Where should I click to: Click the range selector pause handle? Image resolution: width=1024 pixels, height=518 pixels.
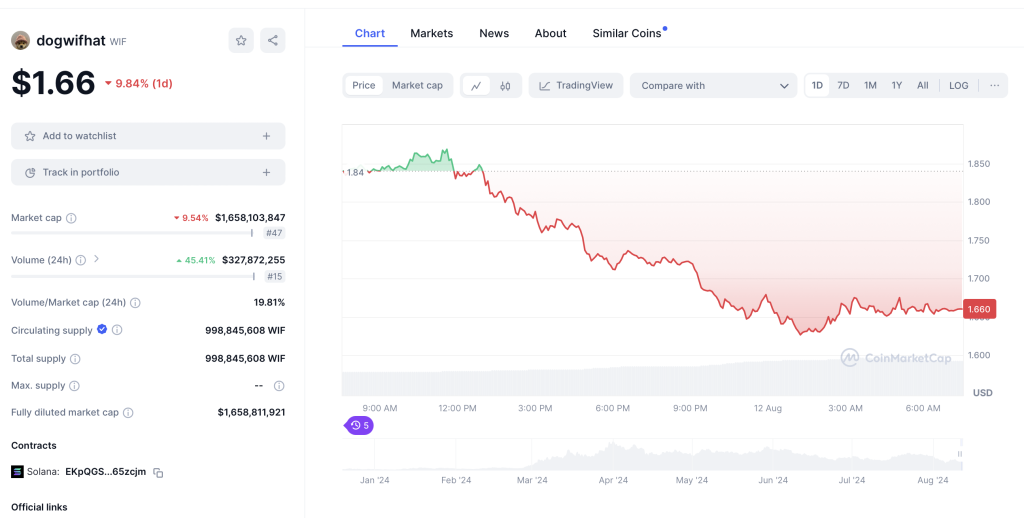point(960,453)
